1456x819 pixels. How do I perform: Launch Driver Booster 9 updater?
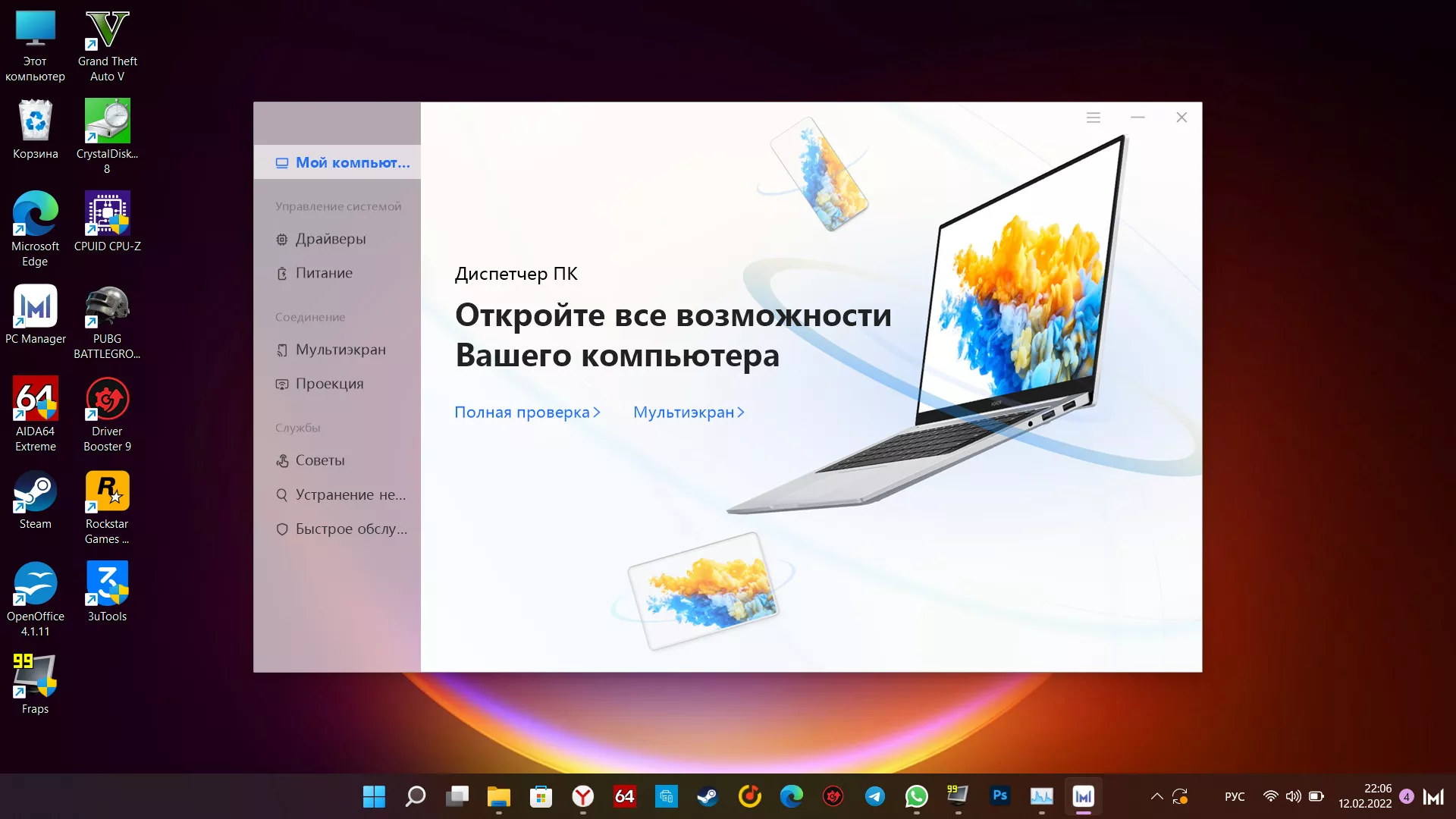click(107, 415)
